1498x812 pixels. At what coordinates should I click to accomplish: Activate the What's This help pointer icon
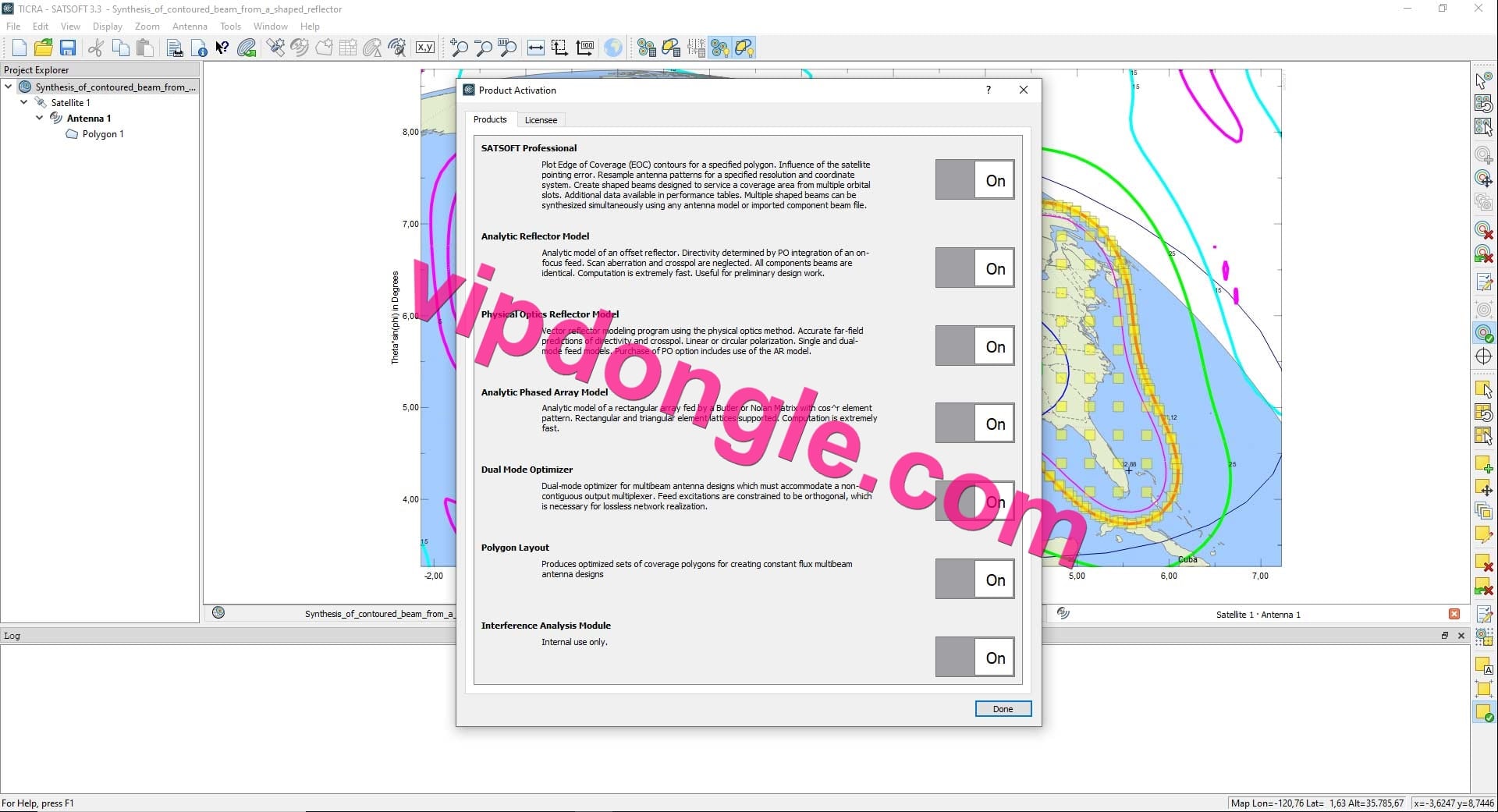tap(222, 48)
